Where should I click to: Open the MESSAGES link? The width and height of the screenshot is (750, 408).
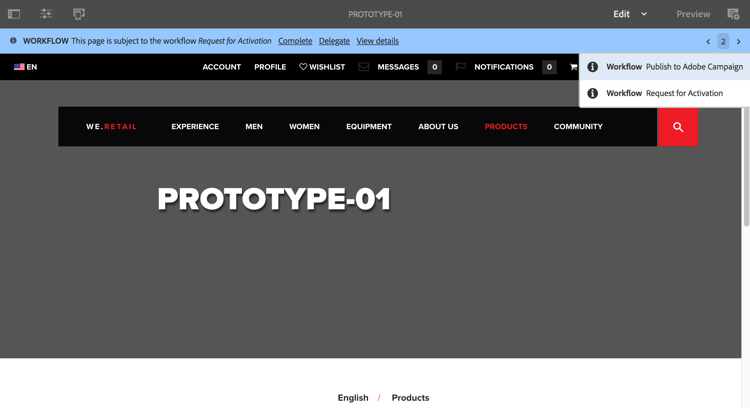coord(398,67)
